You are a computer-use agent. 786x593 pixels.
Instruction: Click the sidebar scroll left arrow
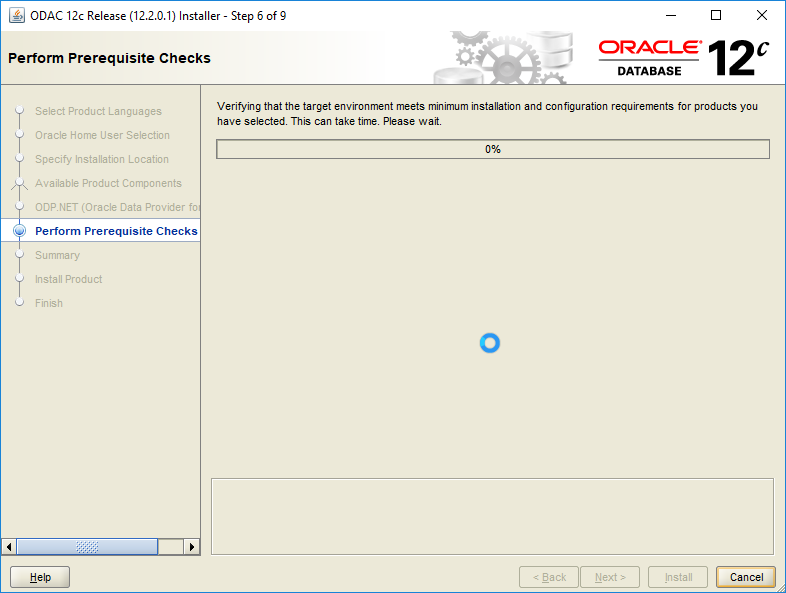click(x=9, y=546)
